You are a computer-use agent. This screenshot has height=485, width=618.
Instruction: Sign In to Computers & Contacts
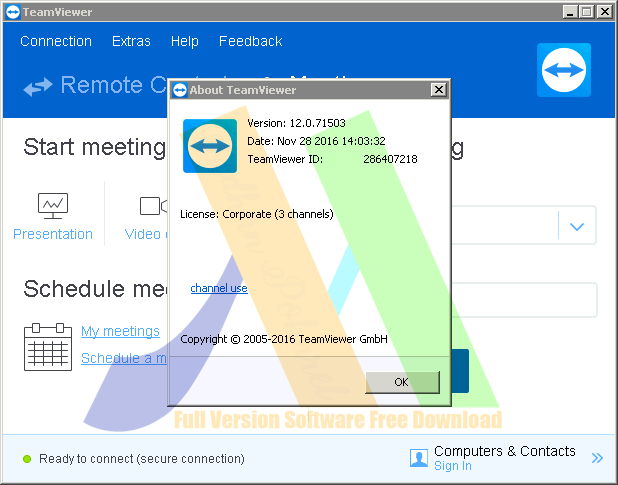click(452, 466)
